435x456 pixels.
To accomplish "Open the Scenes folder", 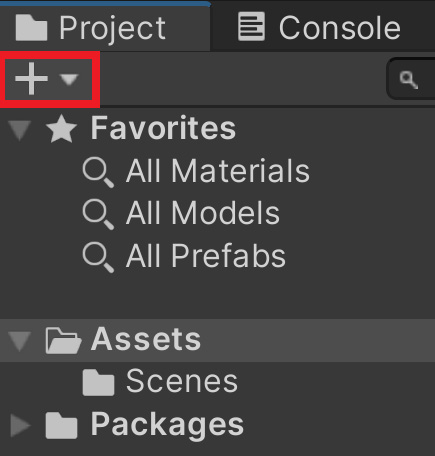I will [x=182, y=382].
